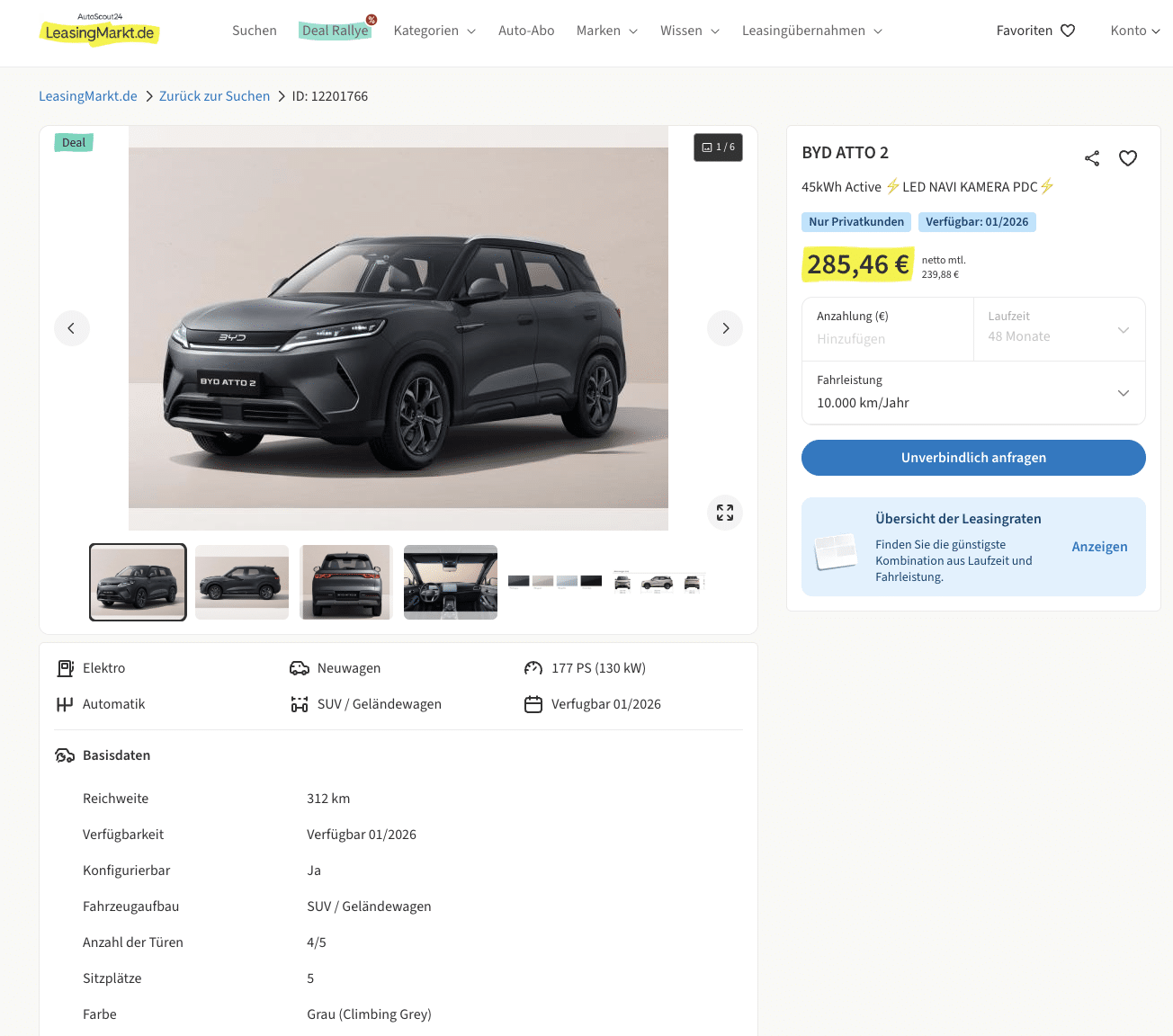Click the Nur Privatkunden badge
The image size is (1173, 1036).
click(x=856, y=222)
